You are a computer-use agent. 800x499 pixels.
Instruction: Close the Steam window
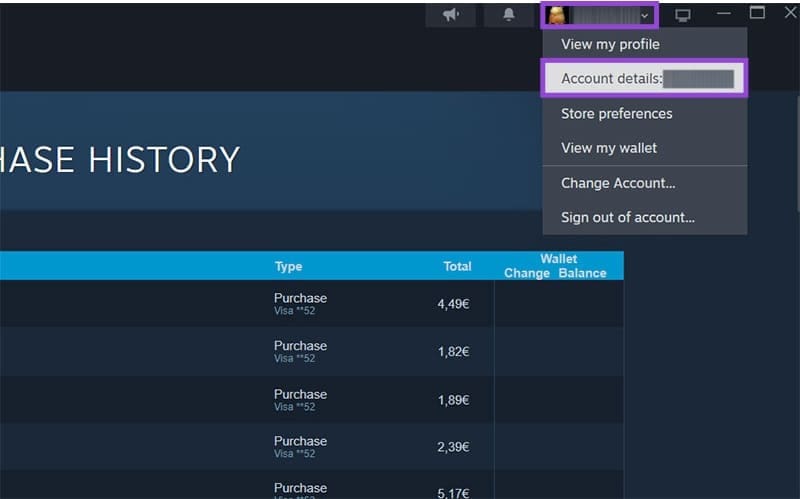tap(790, 13)
